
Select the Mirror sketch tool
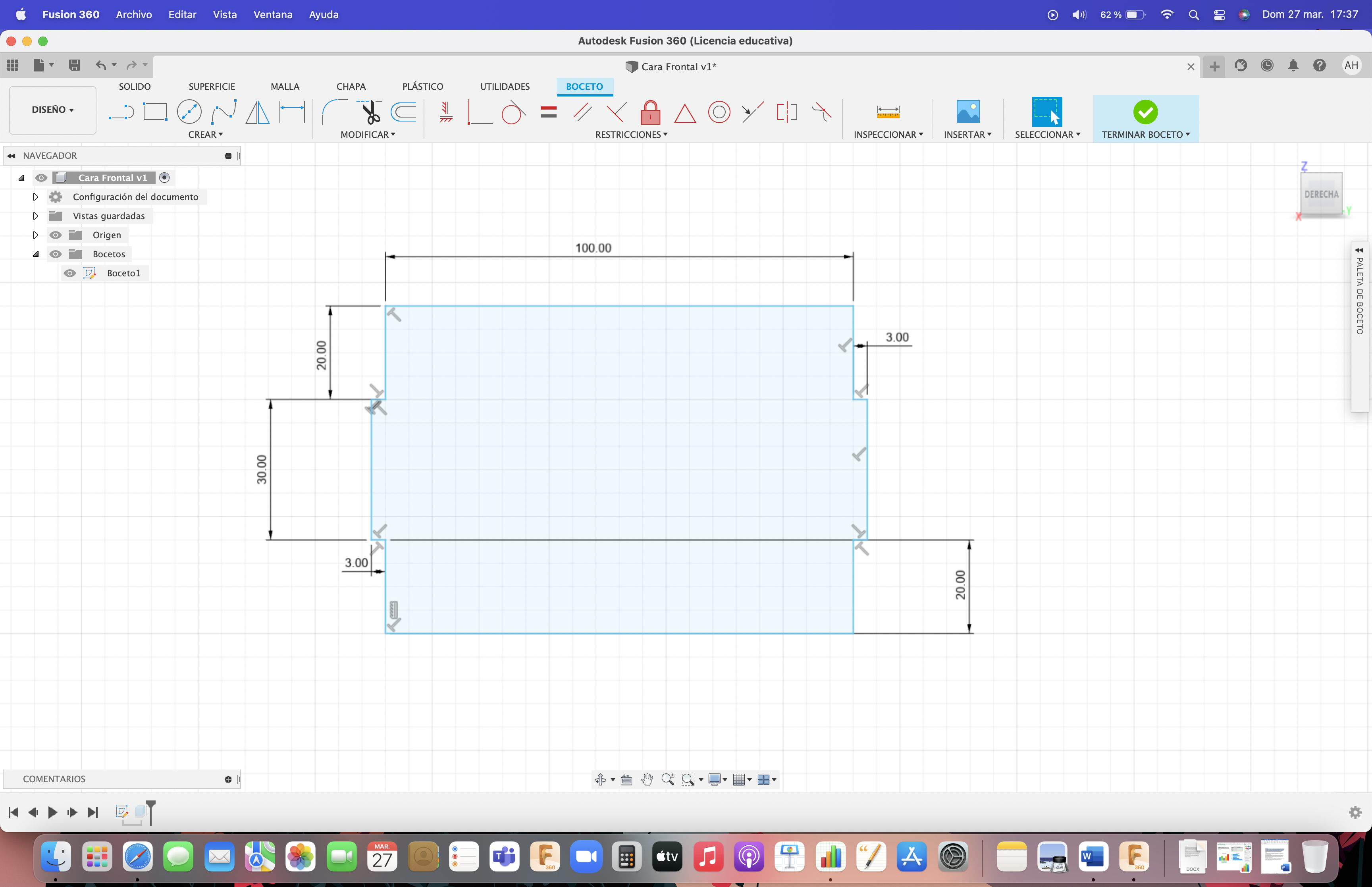pos(257,112)
